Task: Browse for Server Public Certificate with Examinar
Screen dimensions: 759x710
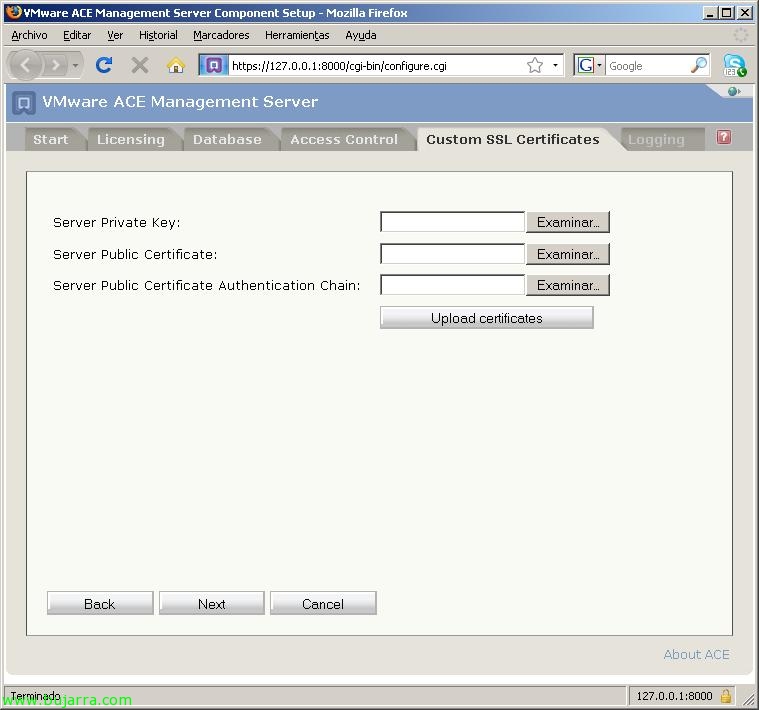Action: pos(567,254)
